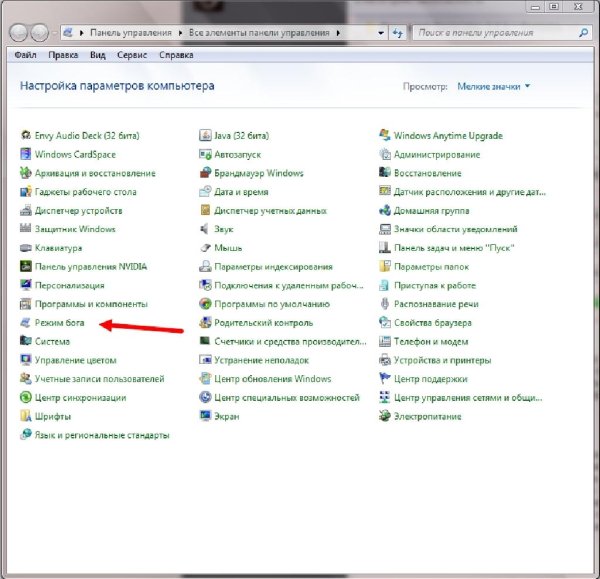The image size is (600, 579).
Task: Click the Диспетчер устройств icon
Action: pos(26,210)
